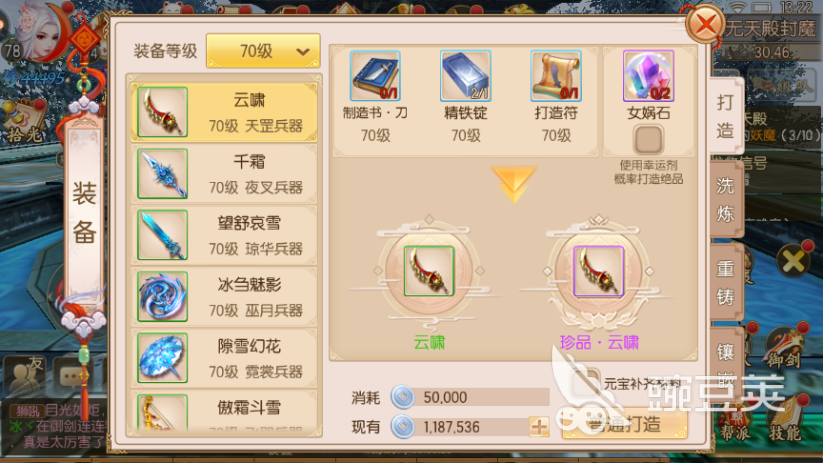Open the 御剑 sword skill icon

(783, 348)
